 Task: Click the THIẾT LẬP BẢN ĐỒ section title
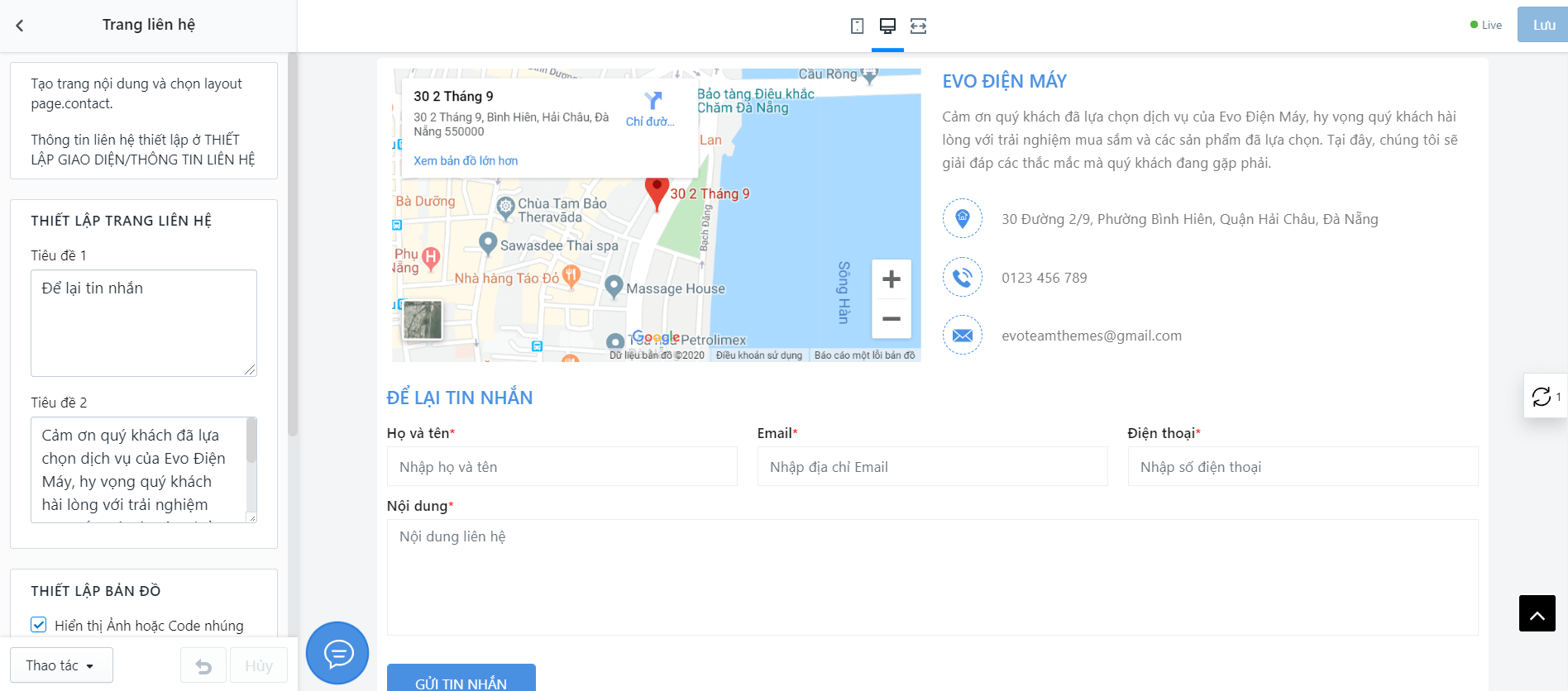(x=96, y=591)
